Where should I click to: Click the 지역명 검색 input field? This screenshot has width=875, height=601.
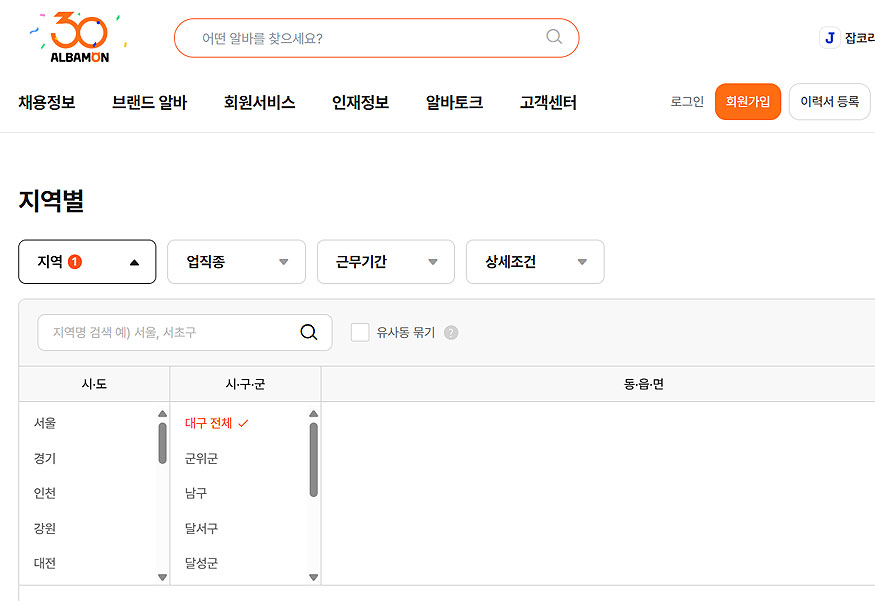pyautogui.click(x=185, y=333)
